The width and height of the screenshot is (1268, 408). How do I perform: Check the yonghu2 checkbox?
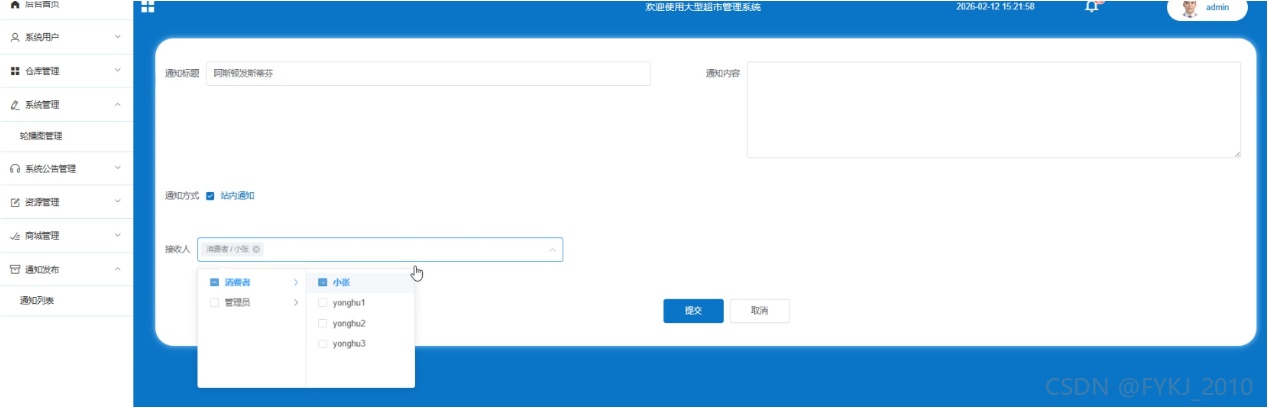(x=322, y=324)
